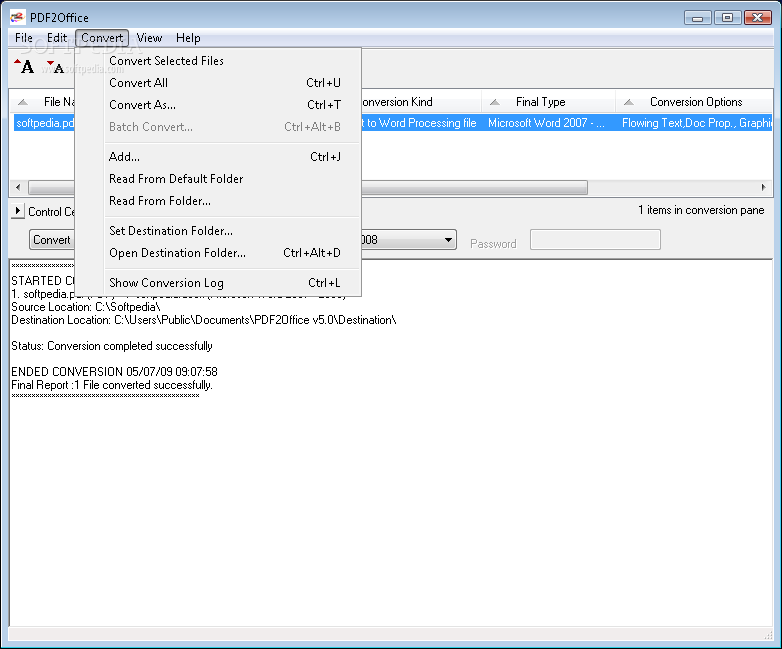The width and height of the screenshot is (782, 649).
Task: Maximize the PDF2Office window
Action: coord(727,18)
